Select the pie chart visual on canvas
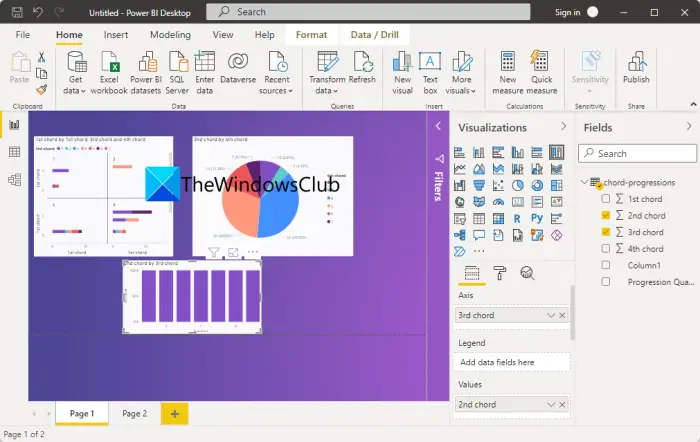Image resolution: width=700 pixels, height=442 pixels. pos(273,196)
